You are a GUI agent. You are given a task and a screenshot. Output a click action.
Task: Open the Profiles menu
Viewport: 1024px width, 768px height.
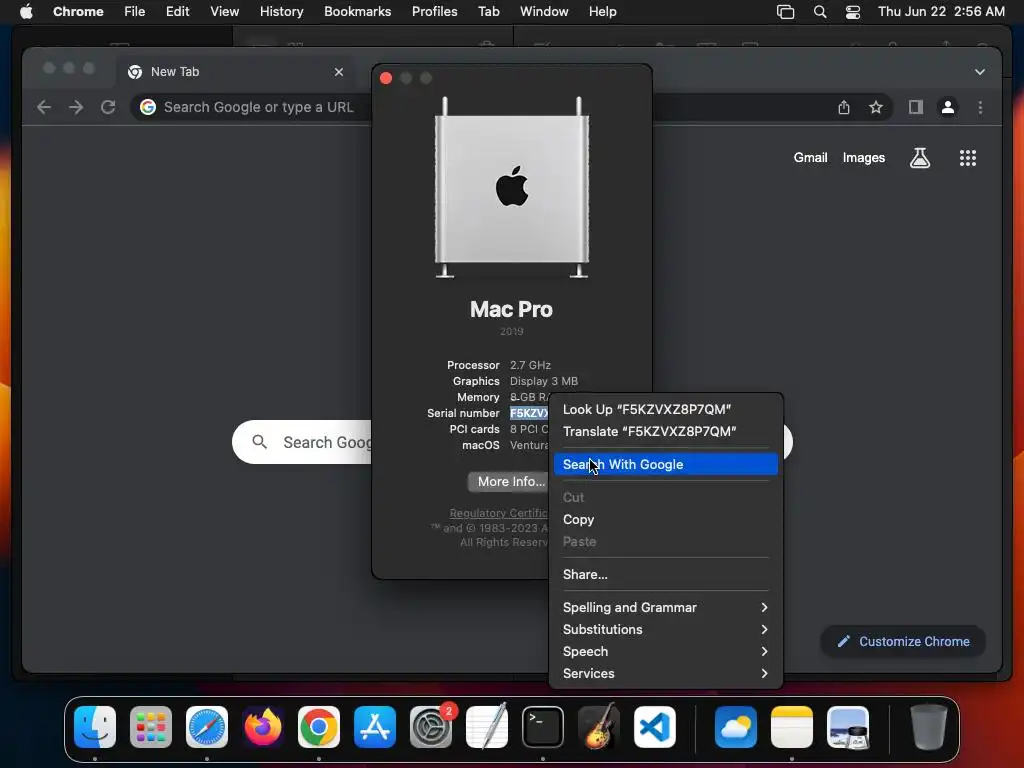point(434,12)
